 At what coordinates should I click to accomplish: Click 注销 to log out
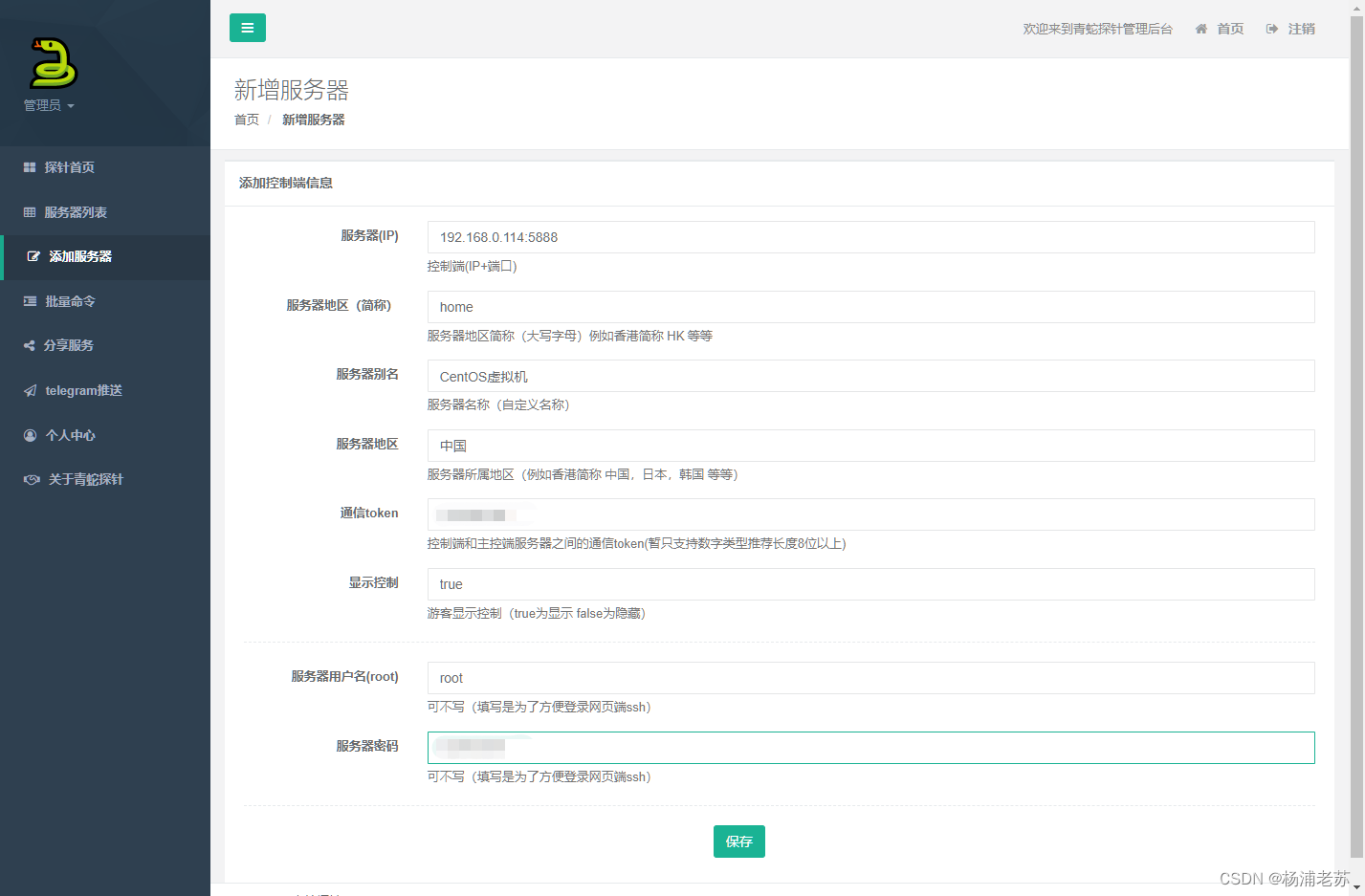coord(1302,29)
